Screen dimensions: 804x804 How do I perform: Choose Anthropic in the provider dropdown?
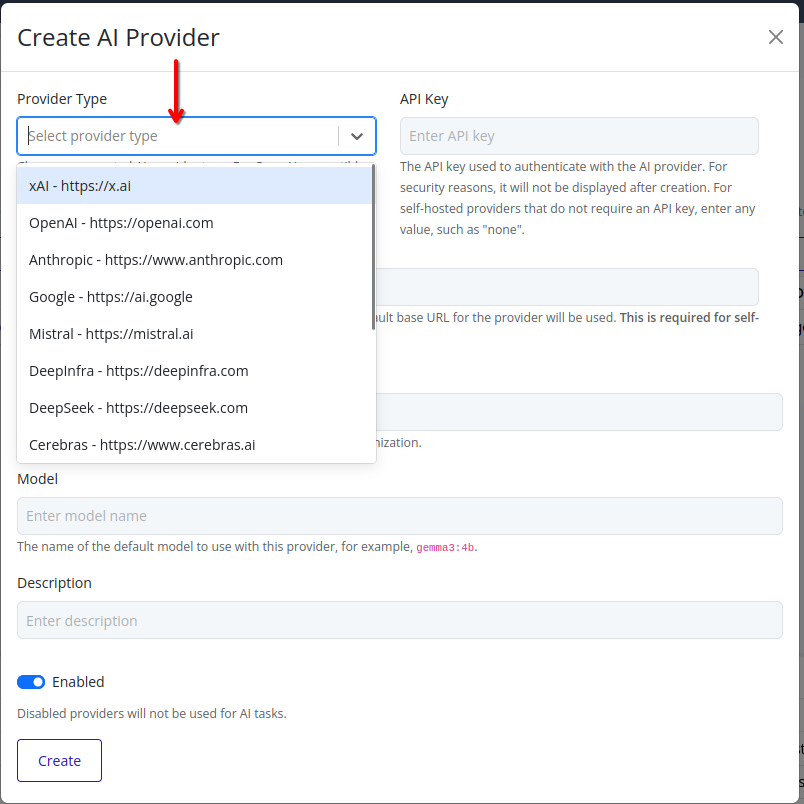tap(155, 259)
